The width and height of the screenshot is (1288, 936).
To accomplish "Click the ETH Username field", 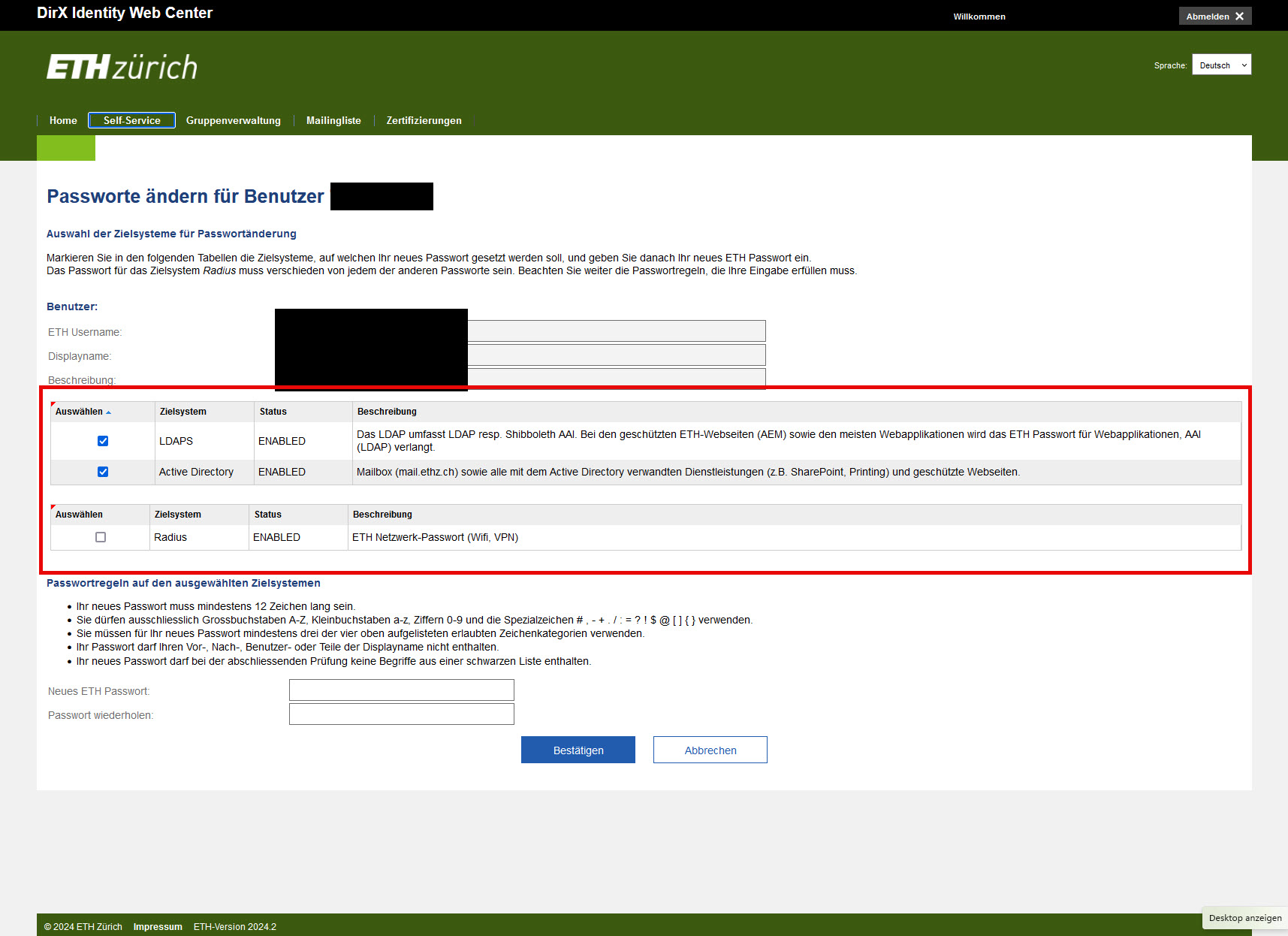I will 617,331.
